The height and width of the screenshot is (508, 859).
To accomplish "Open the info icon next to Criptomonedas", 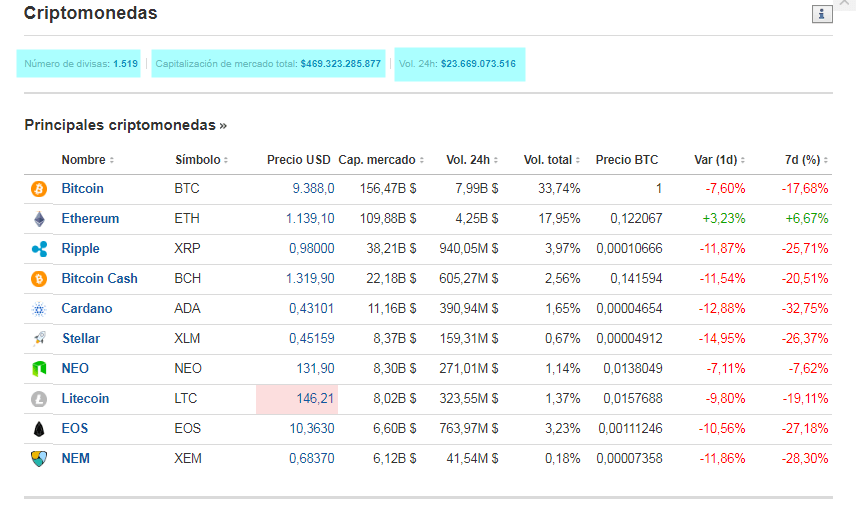I will point(822,13).
